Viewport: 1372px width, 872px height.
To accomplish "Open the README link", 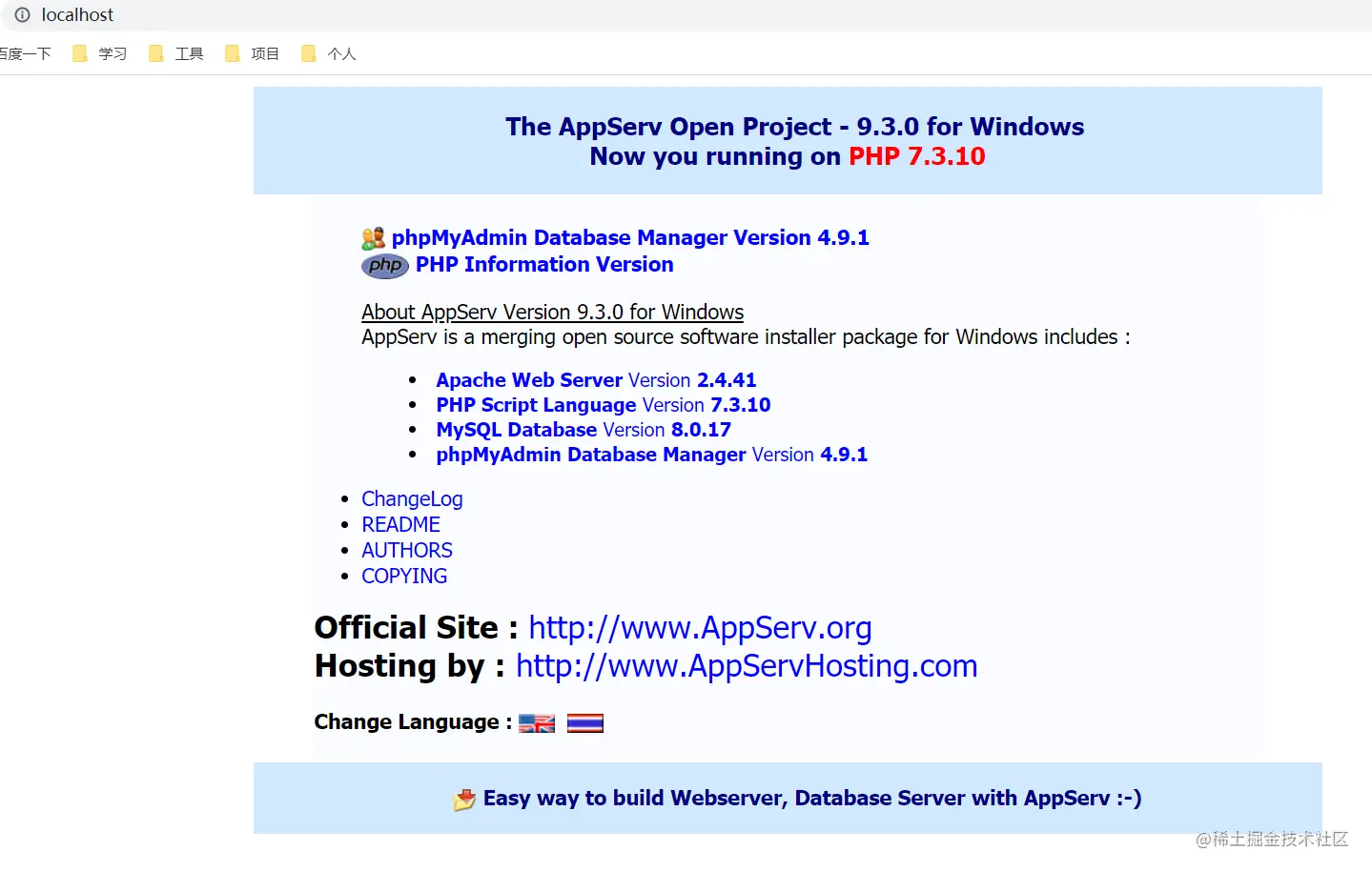I will tap(400, 525).
